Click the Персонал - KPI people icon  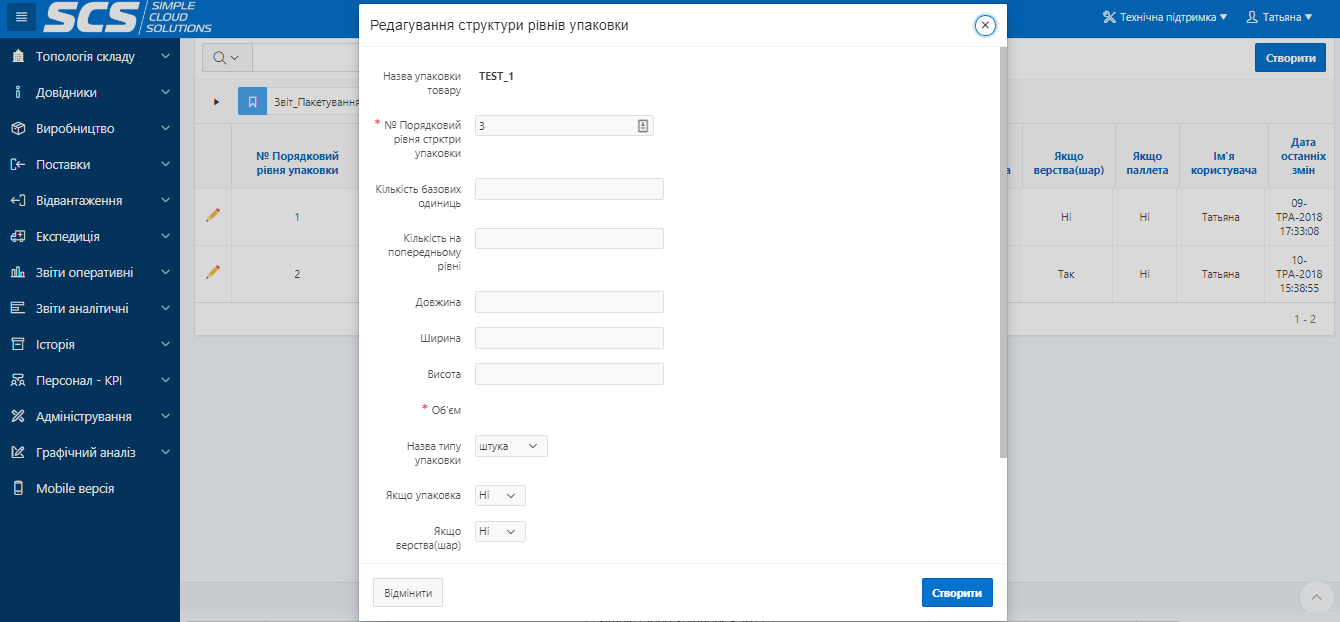click(18, 381)
